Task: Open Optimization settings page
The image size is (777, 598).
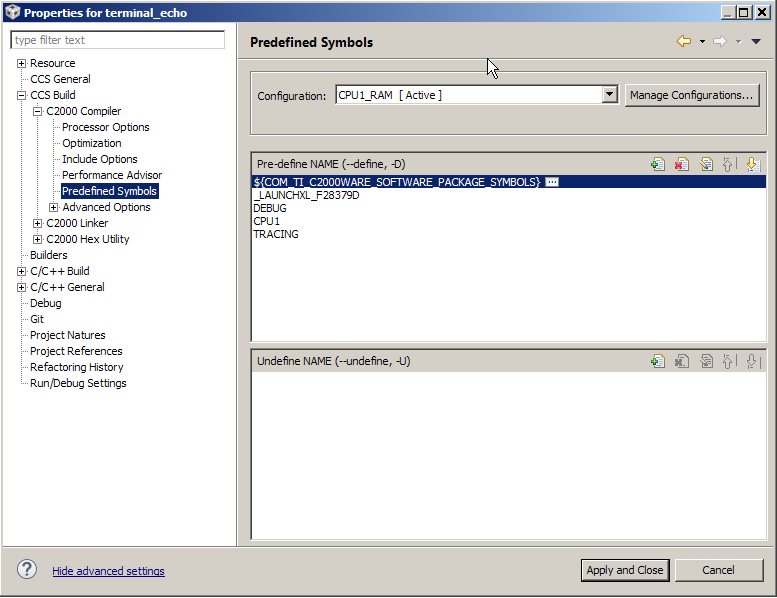Action: 92,143
